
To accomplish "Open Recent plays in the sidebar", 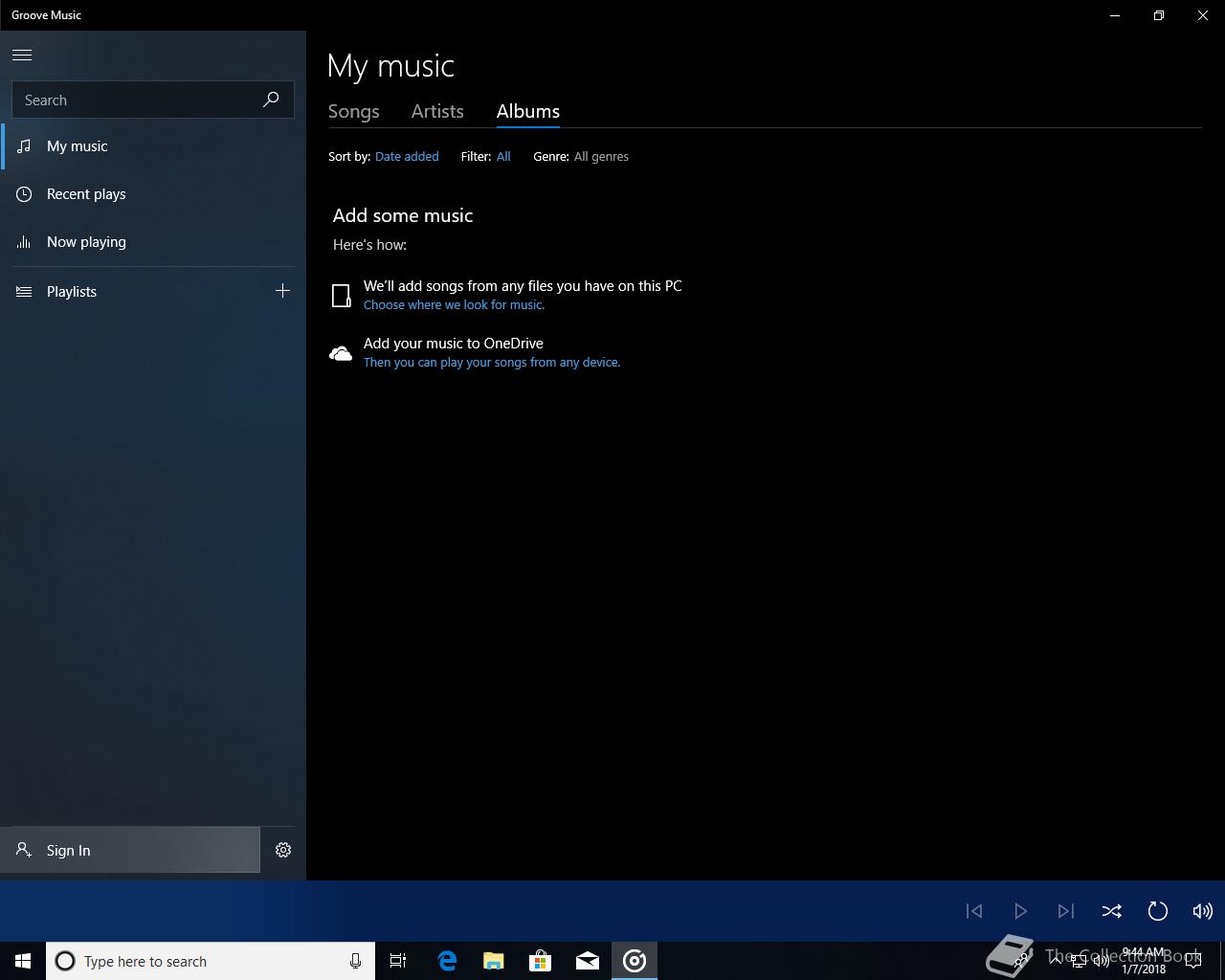I will (153, 194).
